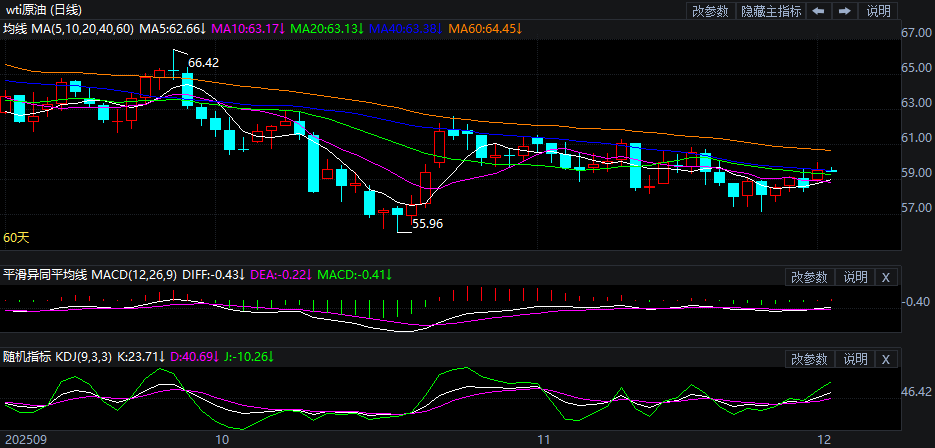Select the wti原油 (日线) chart title
935x448 pixels.
[43, 10]
